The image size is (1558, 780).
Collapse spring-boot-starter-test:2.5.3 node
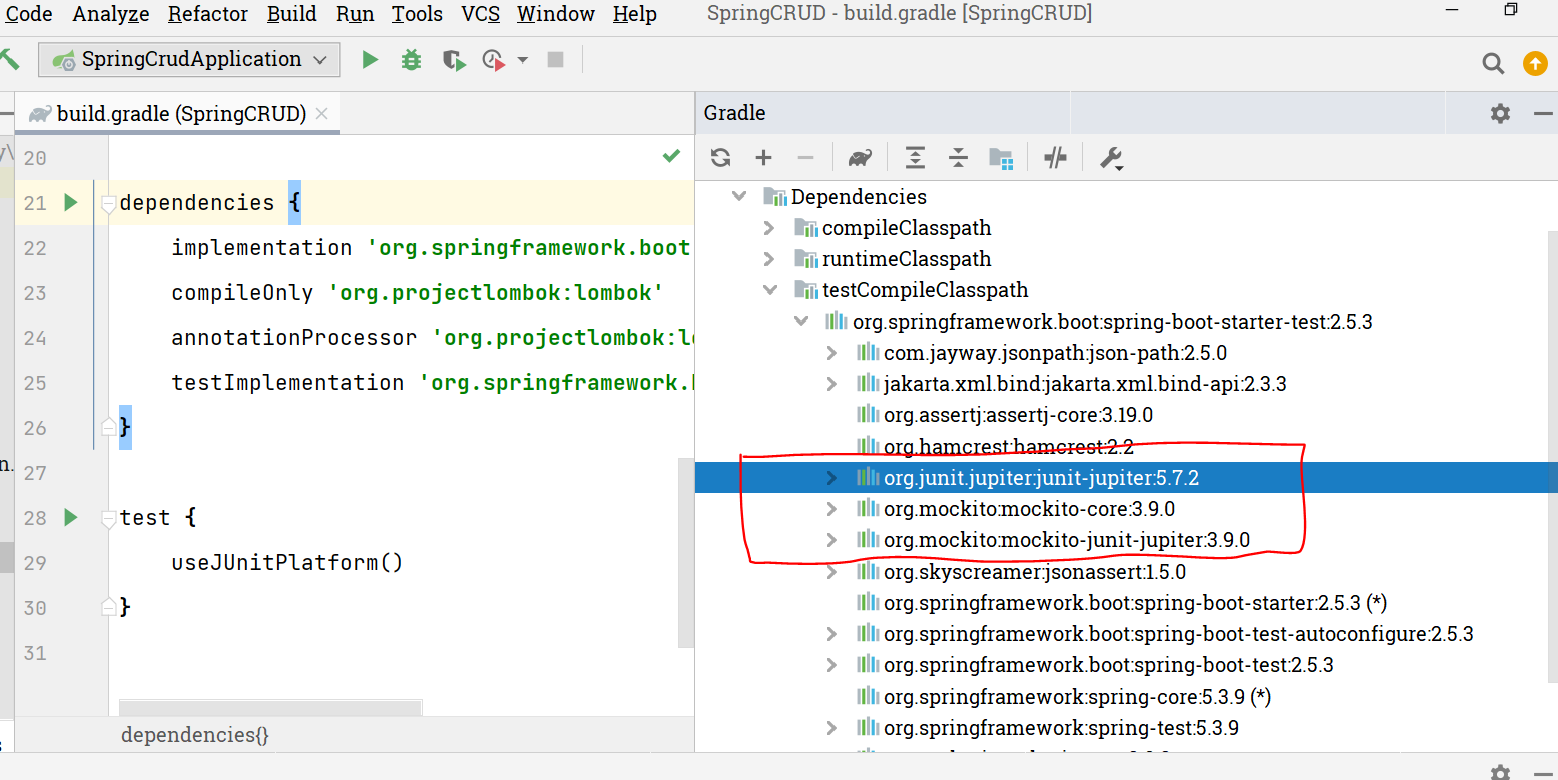[801, 322]
